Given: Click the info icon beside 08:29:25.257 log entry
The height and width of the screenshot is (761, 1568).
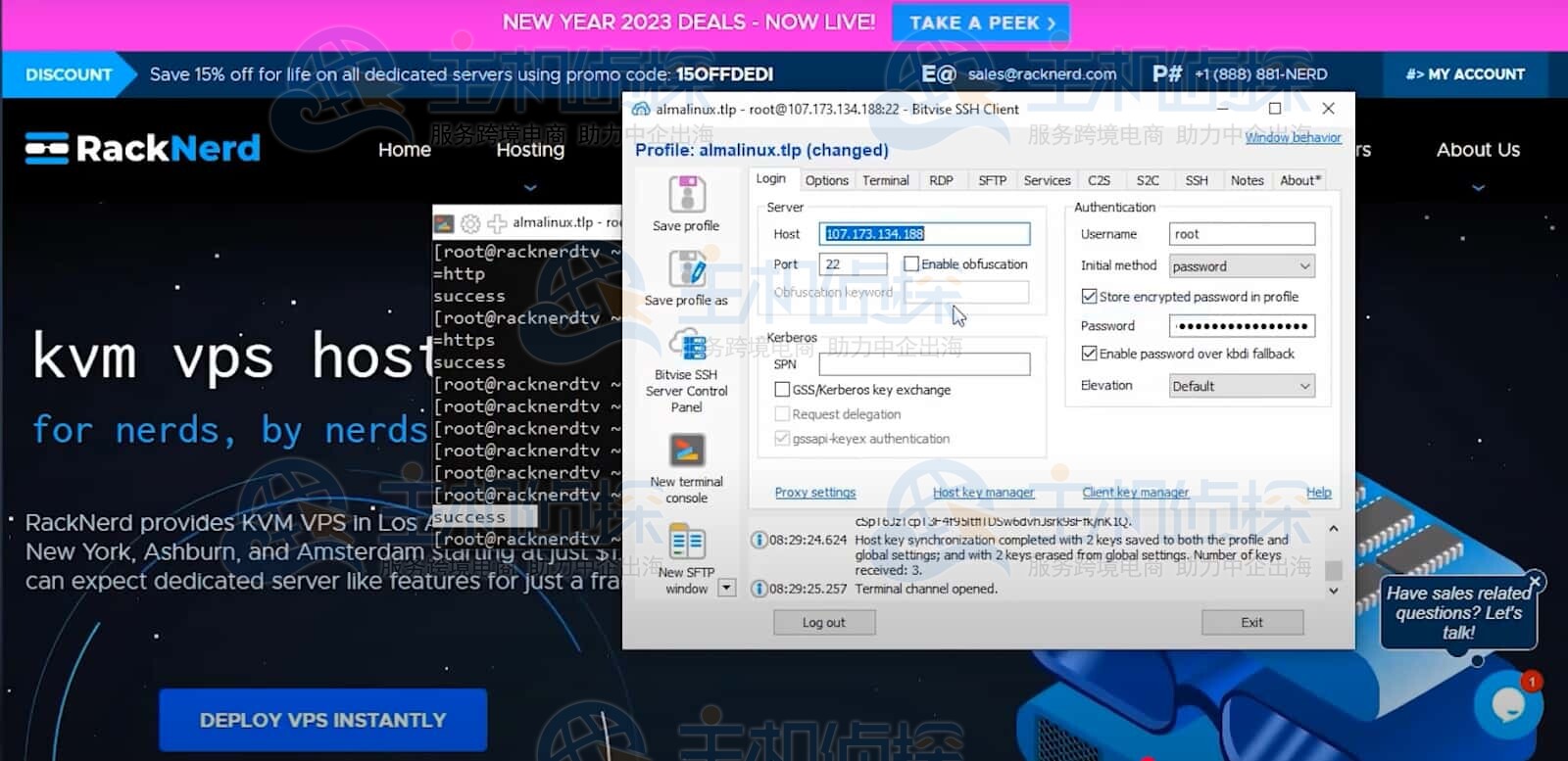Looking at the screenshot, I should click(759, 589).
